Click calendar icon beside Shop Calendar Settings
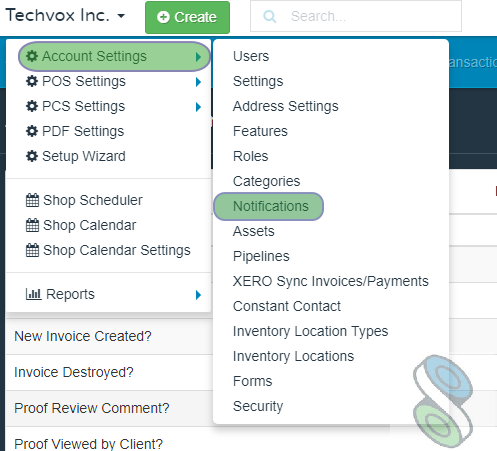The width and height of the screenshot is (497, 451). [32, 250]
